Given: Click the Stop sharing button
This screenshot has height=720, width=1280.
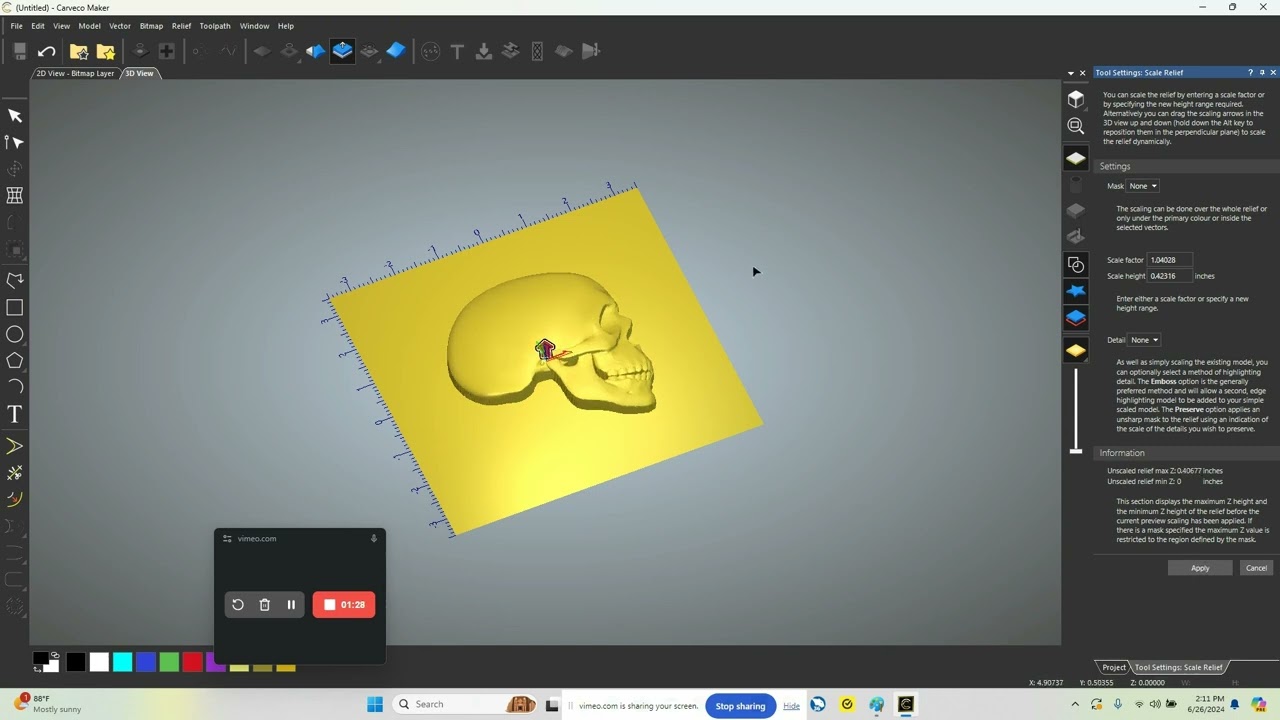Looking at the screenshot, I should click(740, 706).
